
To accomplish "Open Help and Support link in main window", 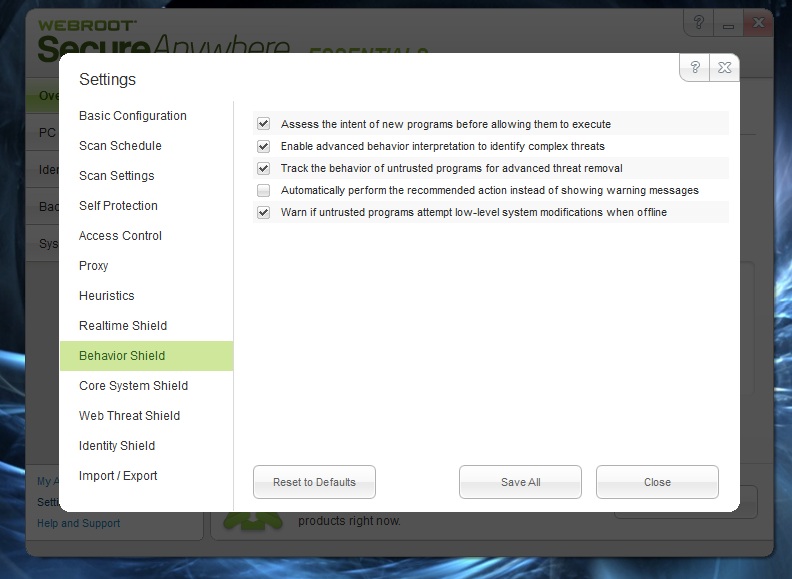I will coord(78,523).
